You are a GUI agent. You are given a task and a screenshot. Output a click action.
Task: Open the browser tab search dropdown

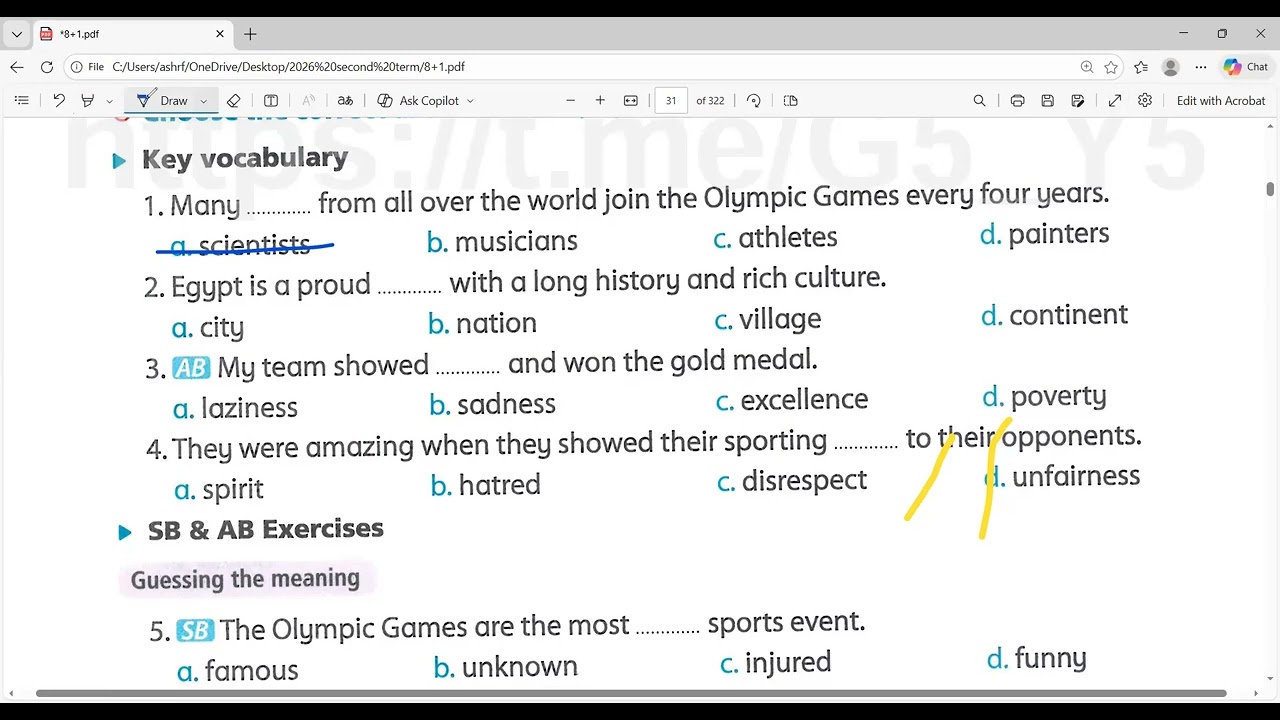[17, 34]
